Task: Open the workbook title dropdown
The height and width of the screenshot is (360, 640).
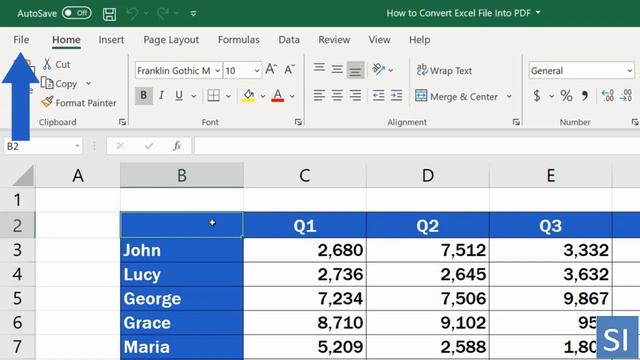Action: (538, 13)
